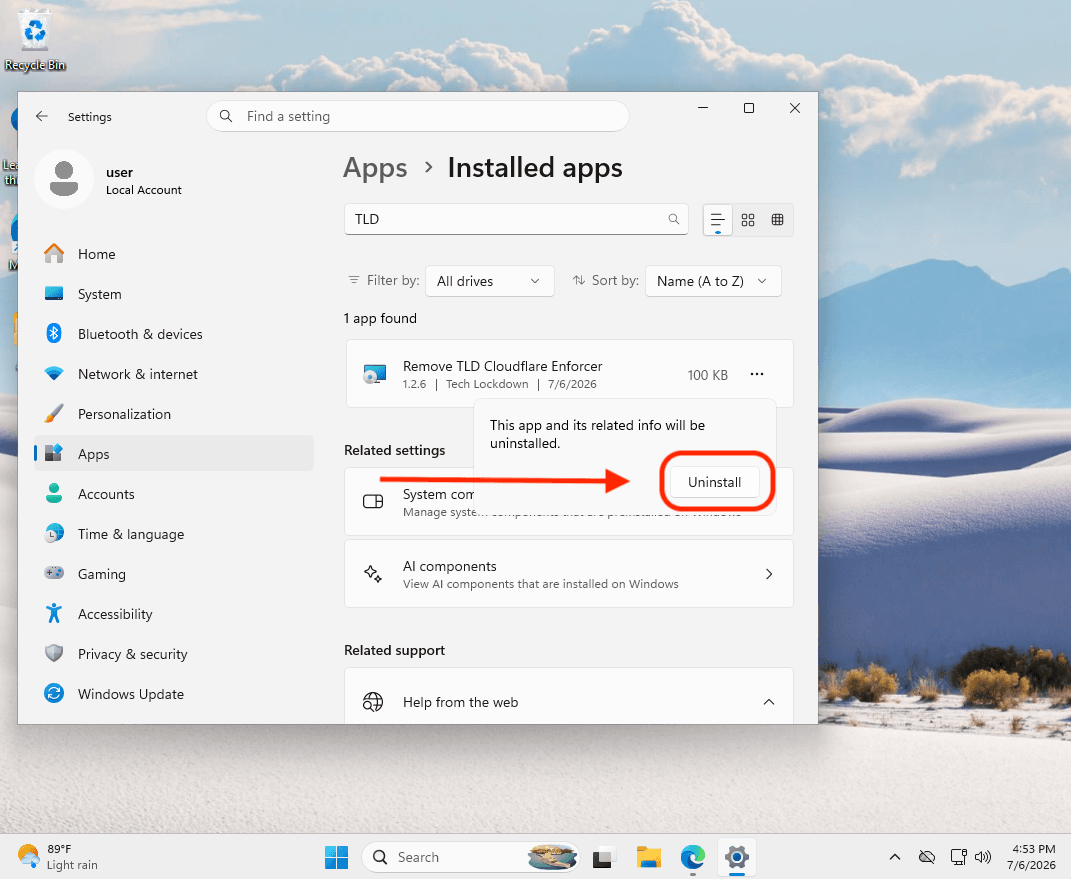Click the 100 KB size value
Viewport: 1071px width, 879px height.
(x=708, y=375)
